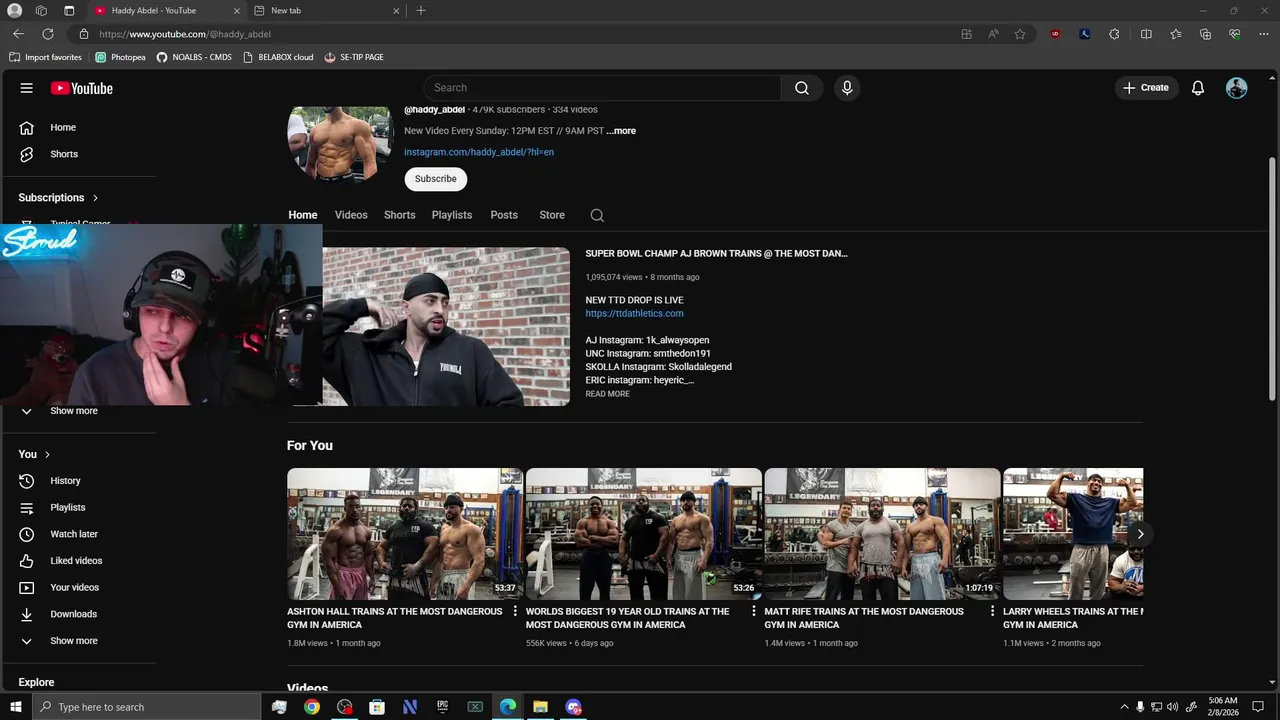Add page to favorites with star icon
Screen dimensions: 1280x720
point(1020,34)
